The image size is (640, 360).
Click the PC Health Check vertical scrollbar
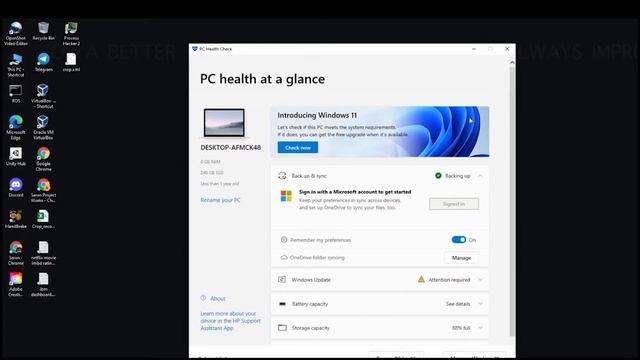pyautogui.click(x=512, y=202)
